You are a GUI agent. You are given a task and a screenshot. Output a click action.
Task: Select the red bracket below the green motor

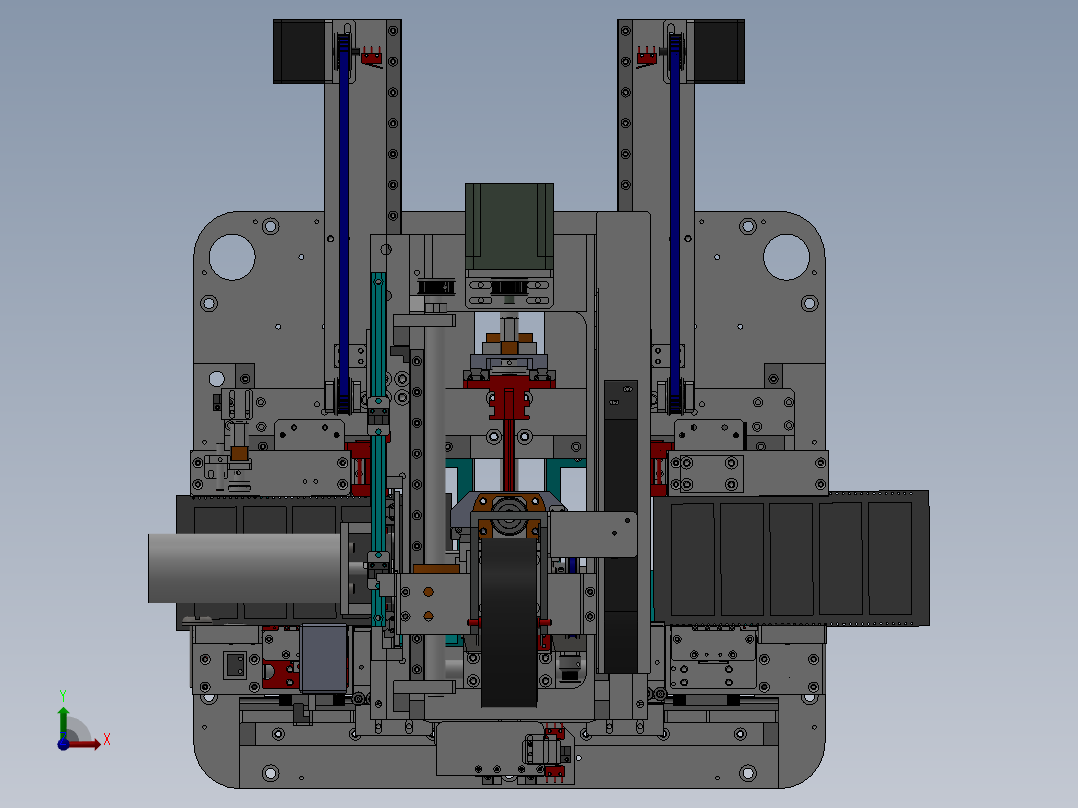(x=509, y=397)
